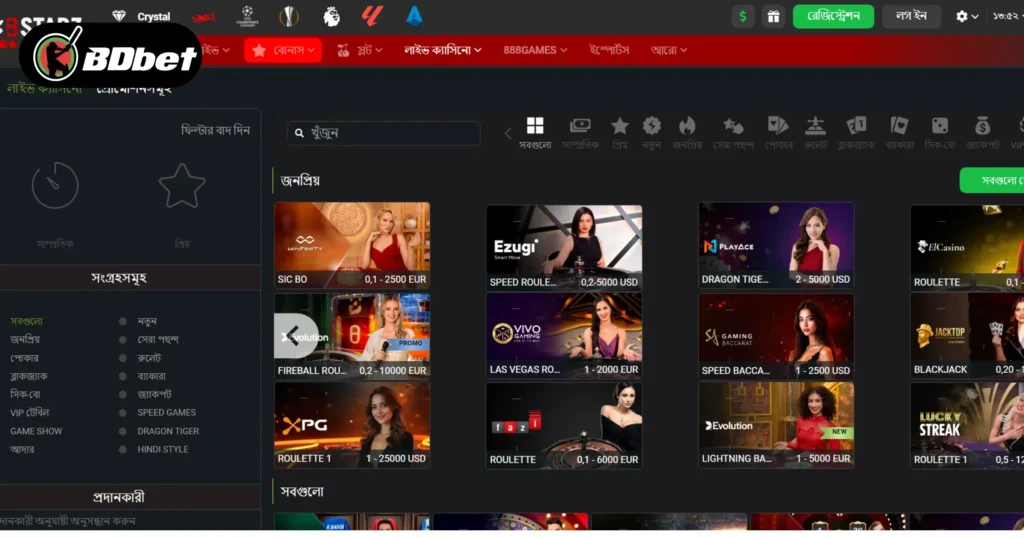Screen dimensions: 1024x538
Task: Select পোকার in the collections list
Action: tap(24, 358)
